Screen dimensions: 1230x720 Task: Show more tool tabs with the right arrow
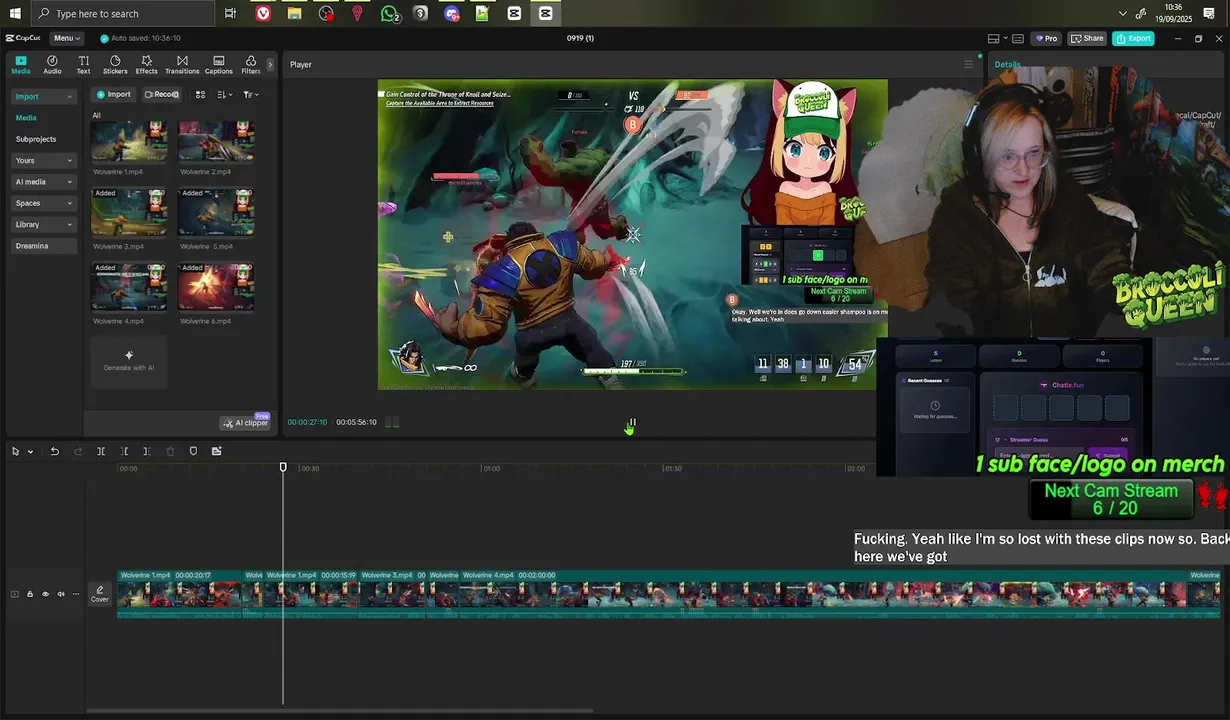pos(269,65)
